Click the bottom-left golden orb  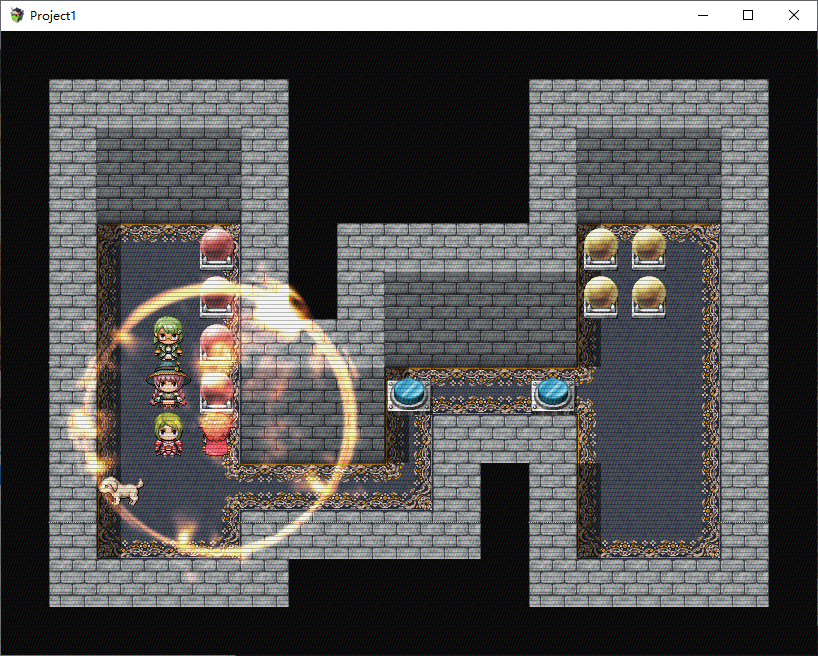tap(600, 296)
